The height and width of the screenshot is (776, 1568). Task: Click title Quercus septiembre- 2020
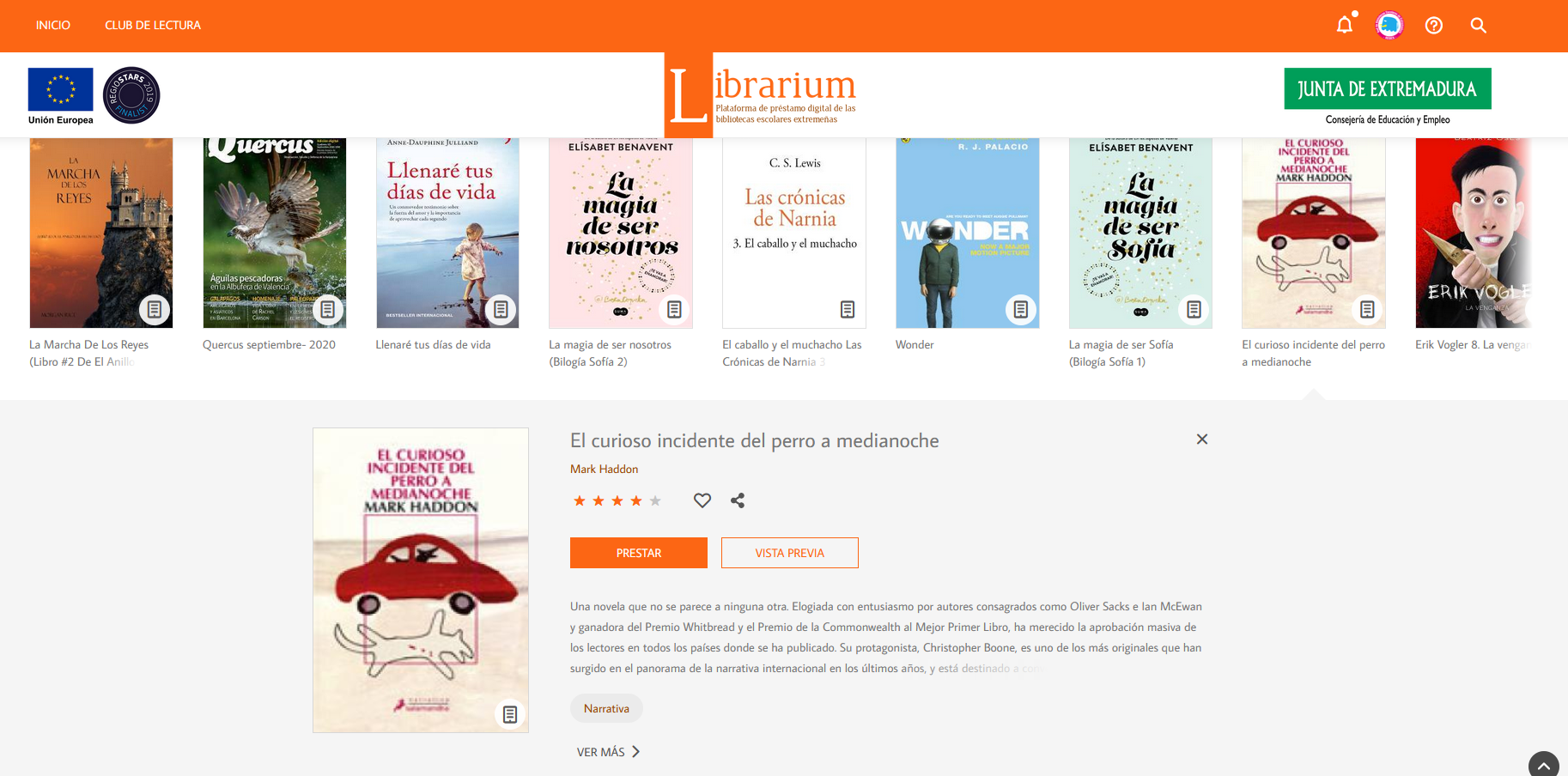269,344
